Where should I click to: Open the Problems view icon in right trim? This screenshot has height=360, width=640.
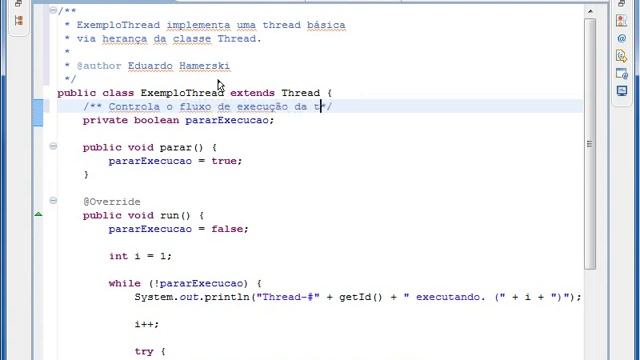tap(622, 21)
